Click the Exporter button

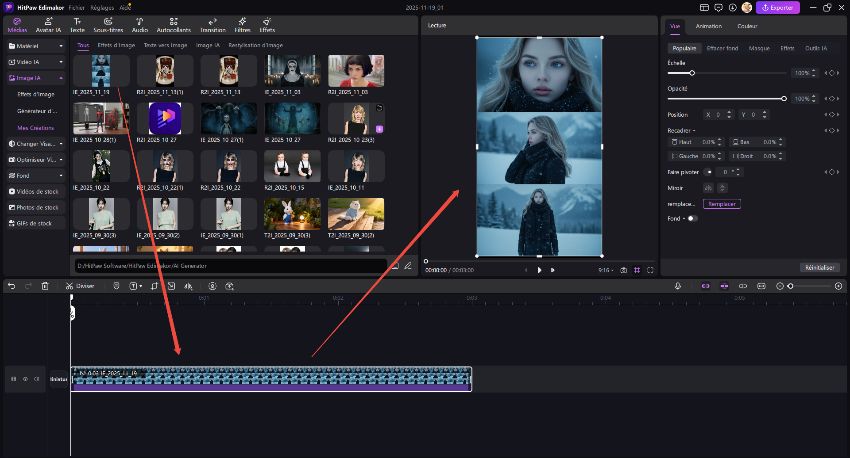click(779, 7)
